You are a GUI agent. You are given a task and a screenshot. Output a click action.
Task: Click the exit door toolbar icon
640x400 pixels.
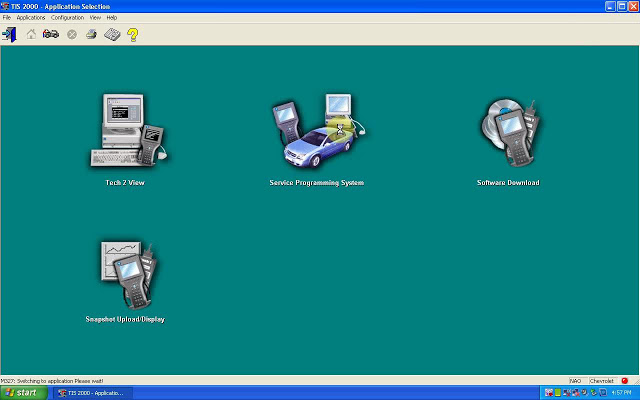coord(9,34)
